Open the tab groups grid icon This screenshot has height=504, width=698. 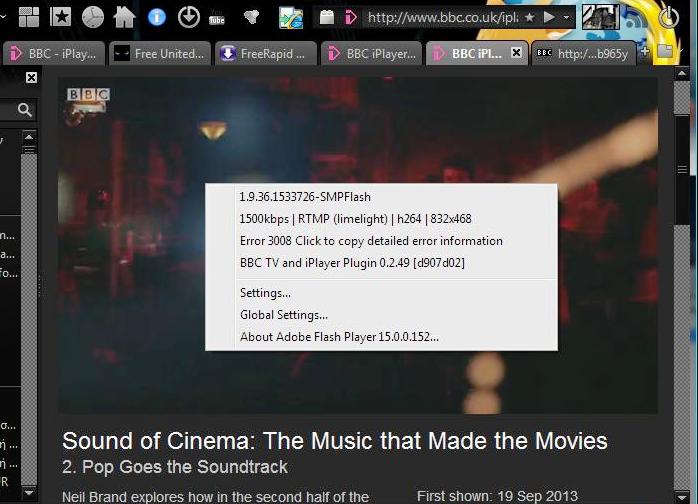coord(28,17)
